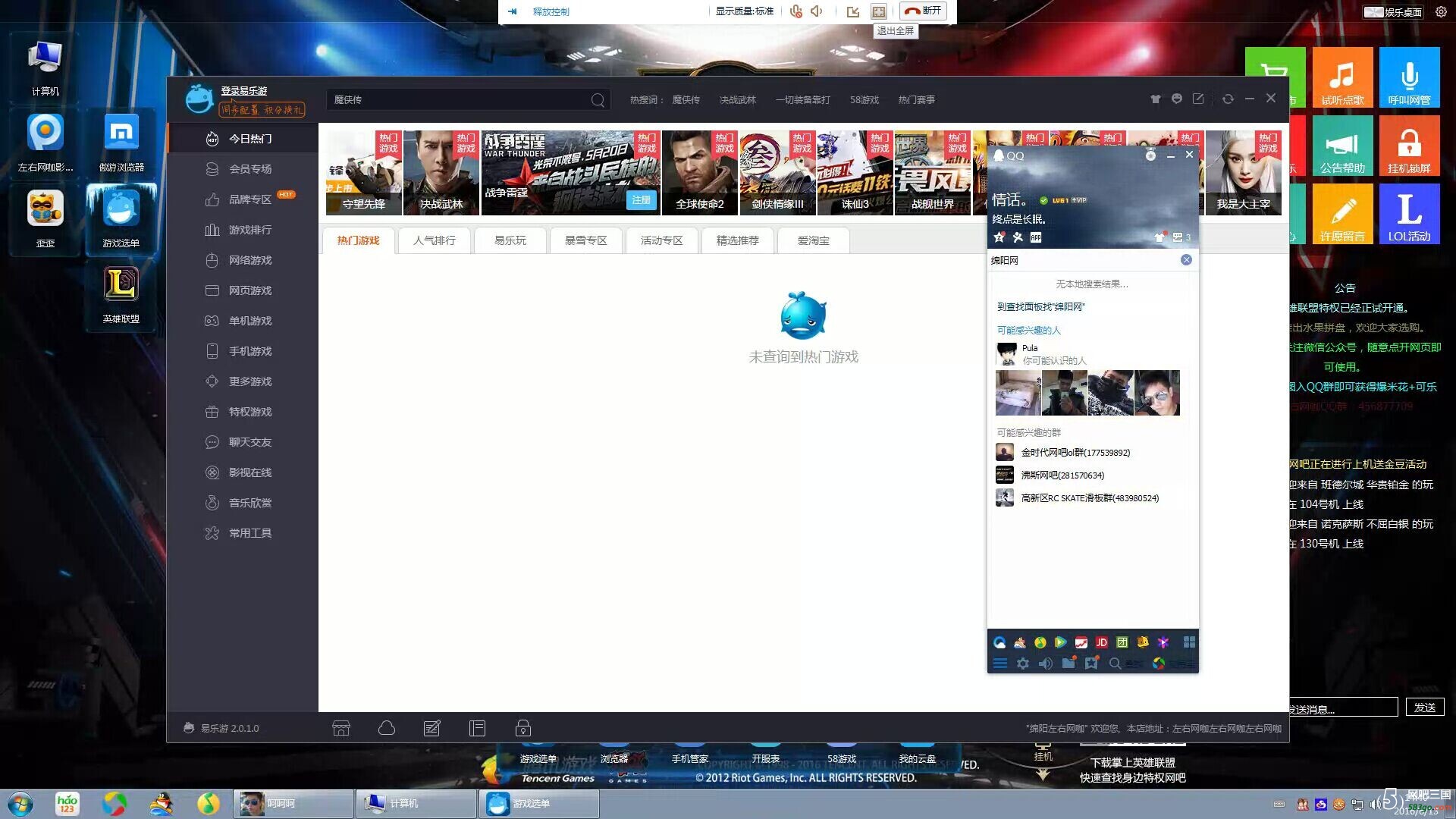Viewport: 1456px width, 819px height.
Task: Click the notepad edit icon in bottom bar
Action: pos(431,729)
